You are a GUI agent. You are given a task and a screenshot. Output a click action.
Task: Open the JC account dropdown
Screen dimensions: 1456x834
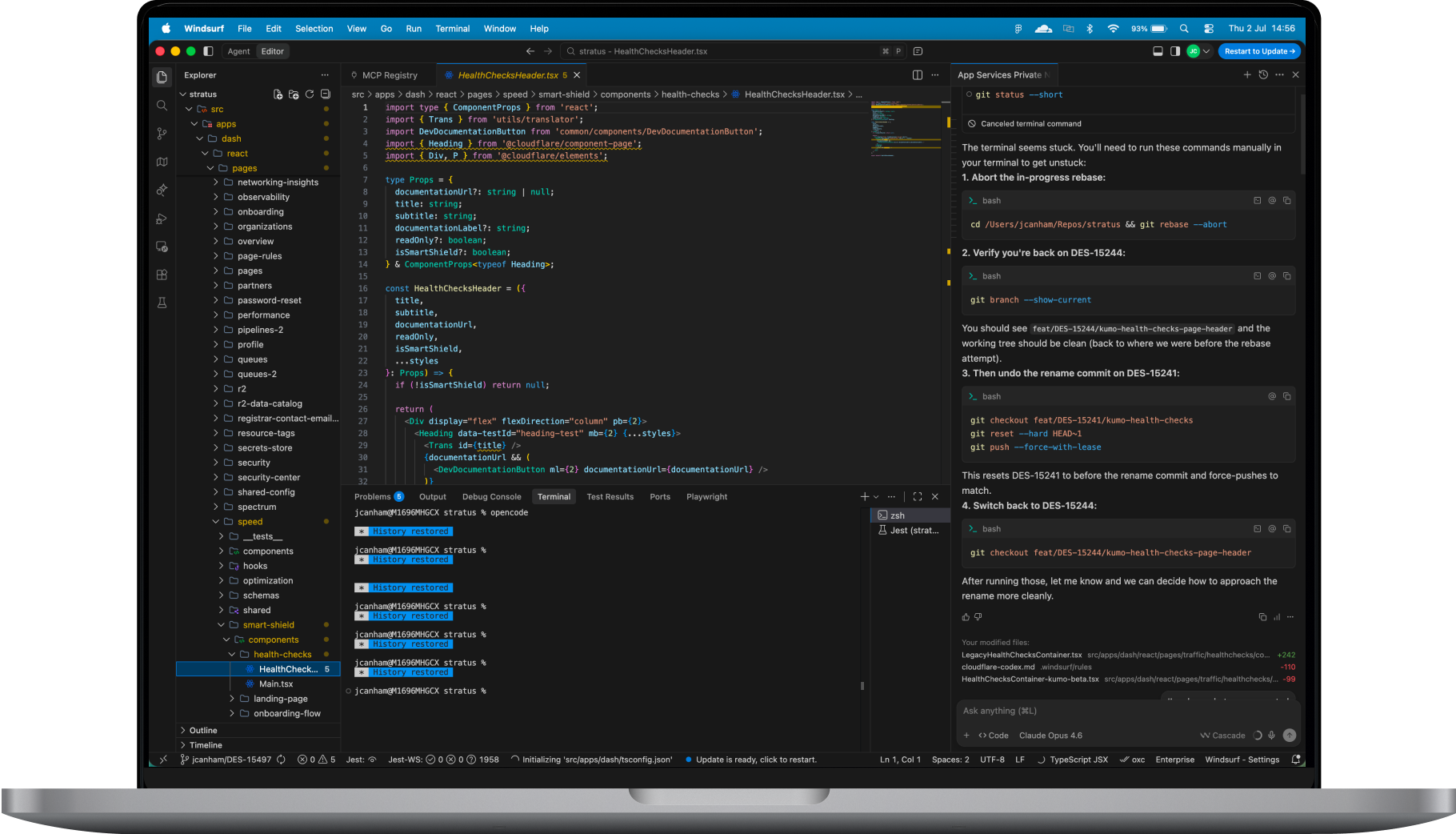click(1198, 51)
